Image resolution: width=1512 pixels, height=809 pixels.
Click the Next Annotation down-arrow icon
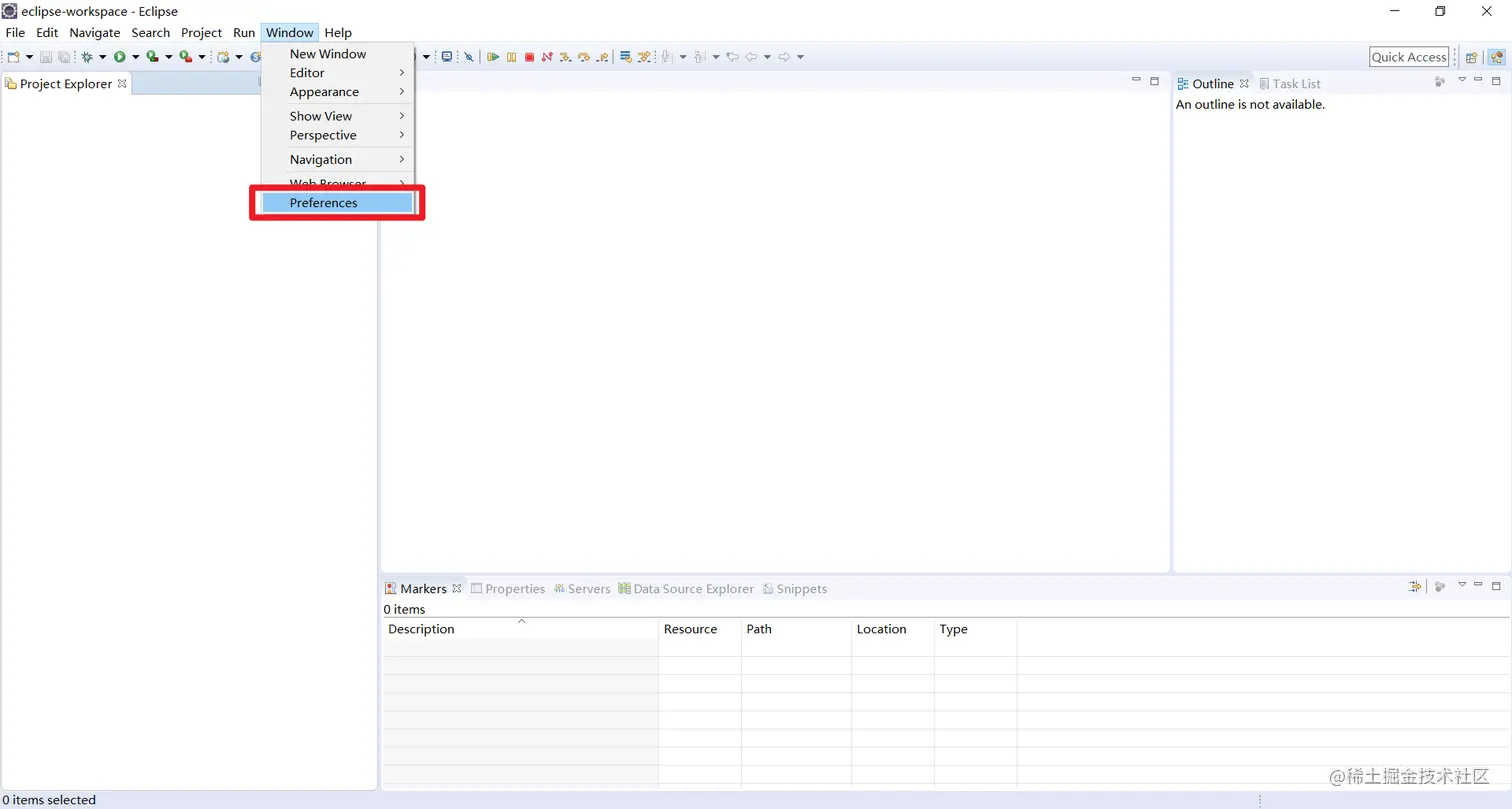click(x=665, y=57)
